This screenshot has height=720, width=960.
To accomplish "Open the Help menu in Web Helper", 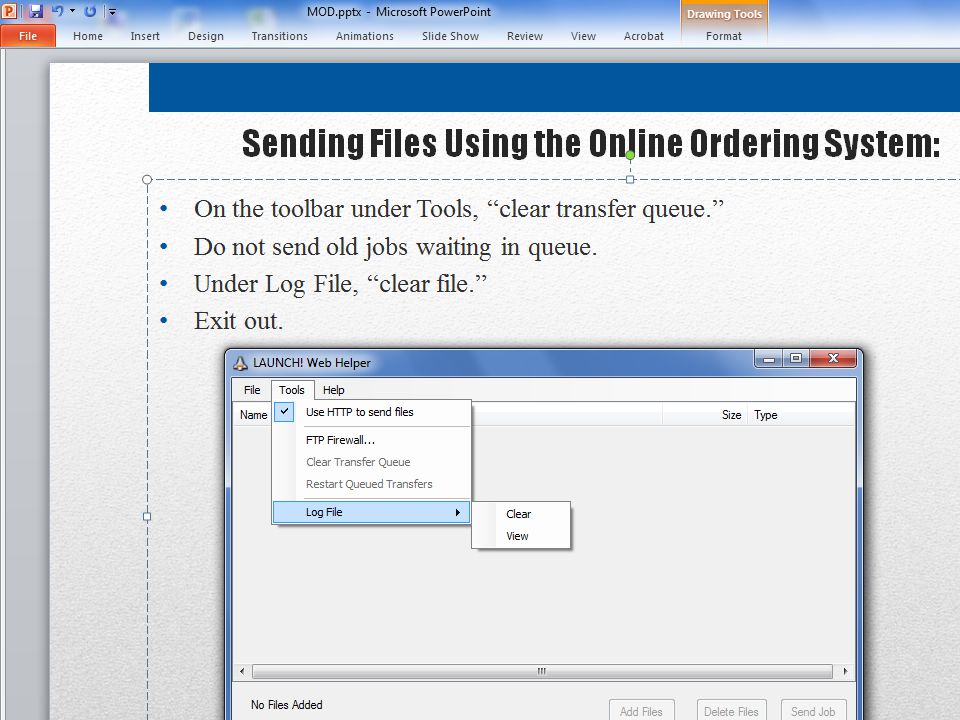I will click(x=334, y=390).
